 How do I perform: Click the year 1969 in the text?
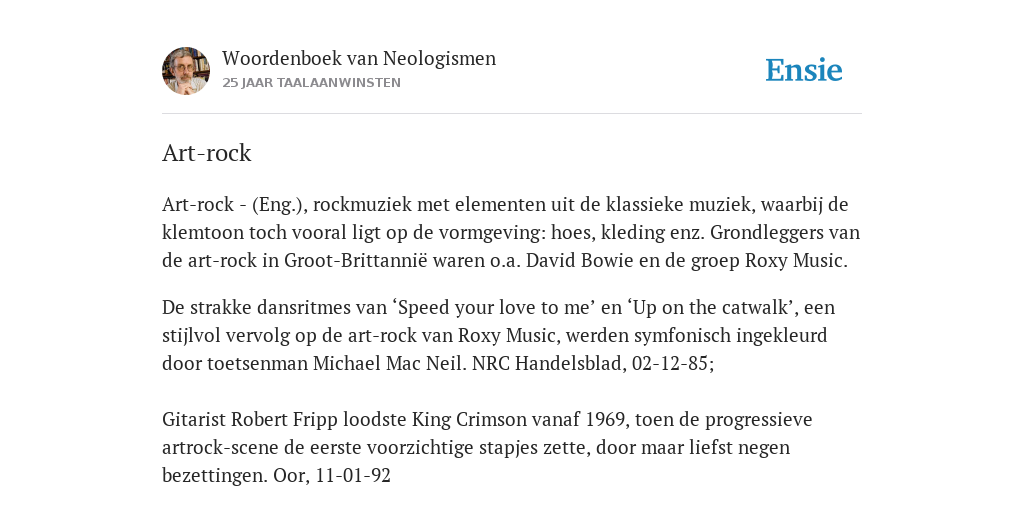[605, 419]
